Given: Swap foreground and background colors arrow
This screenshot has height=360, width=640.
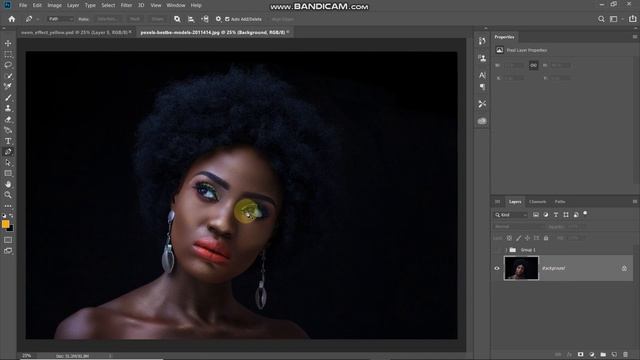Looking at the screenshot, I should (11, 216).
